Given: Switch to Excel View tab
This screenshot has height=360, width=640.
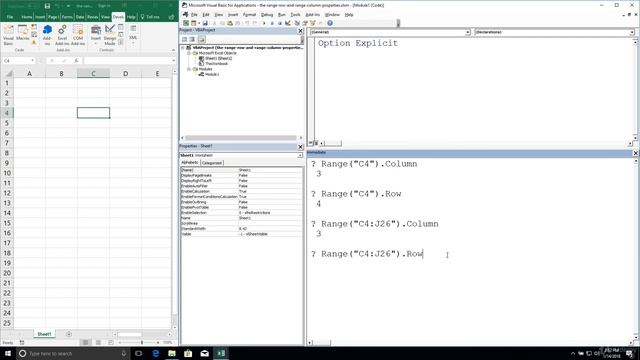Looking at the screenshot, I should point(105,17).
